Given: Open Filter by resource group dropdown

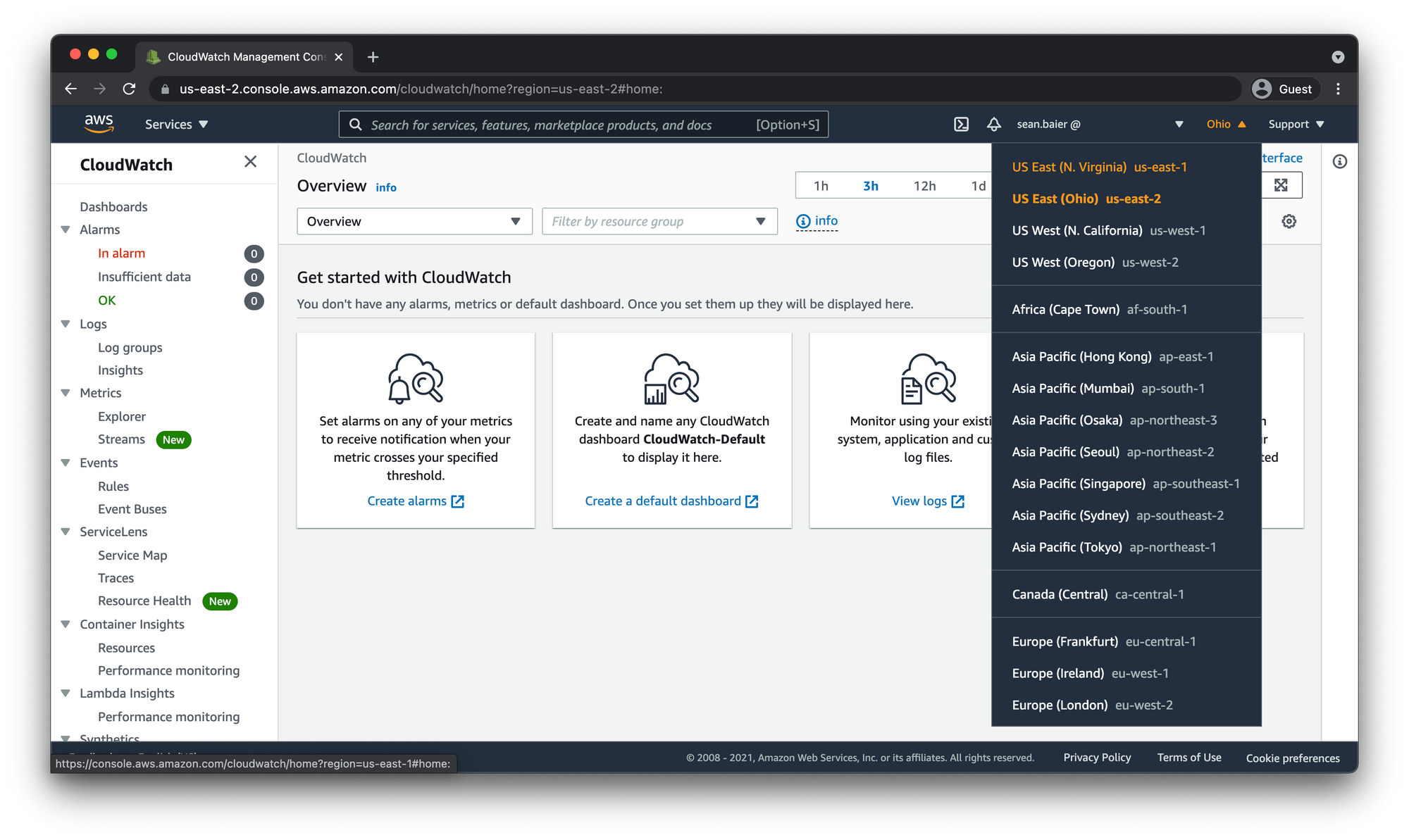Looking at the screenshot, I should click(659, 221).
